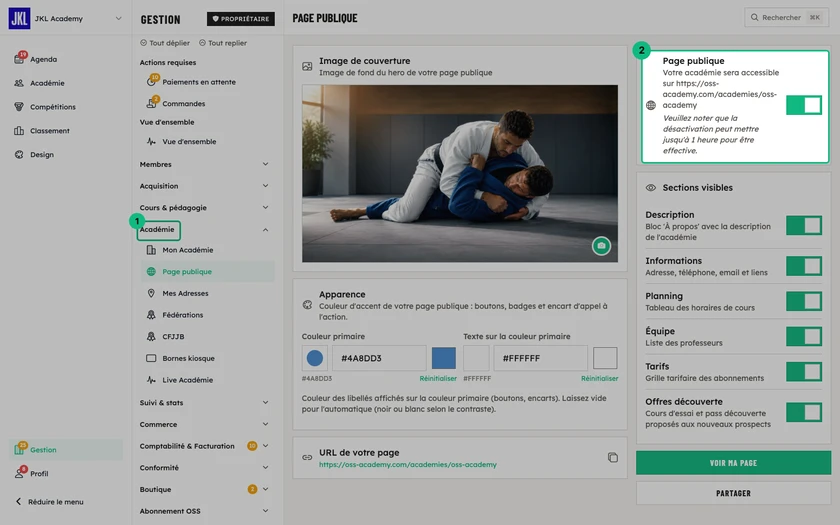Collapse the Académie section chevron
Image resolution: width=840 pixels, height=525 pixels.
[x=265, y=230]
